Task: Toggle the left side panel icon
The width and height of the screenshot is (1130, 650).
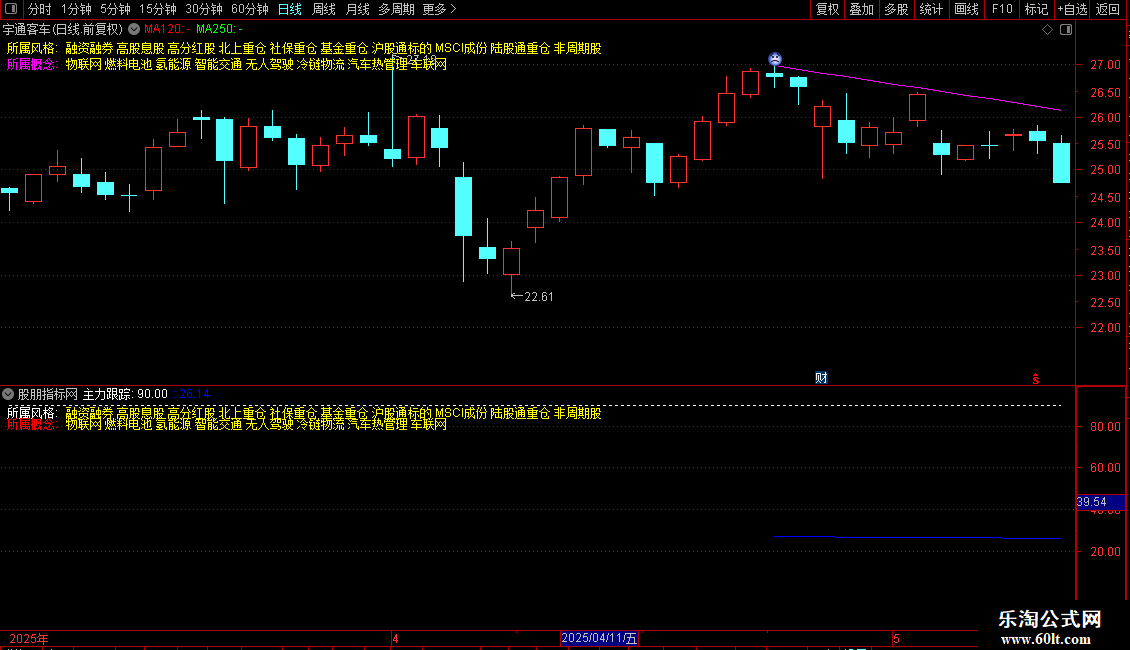Action: [11, 9]
